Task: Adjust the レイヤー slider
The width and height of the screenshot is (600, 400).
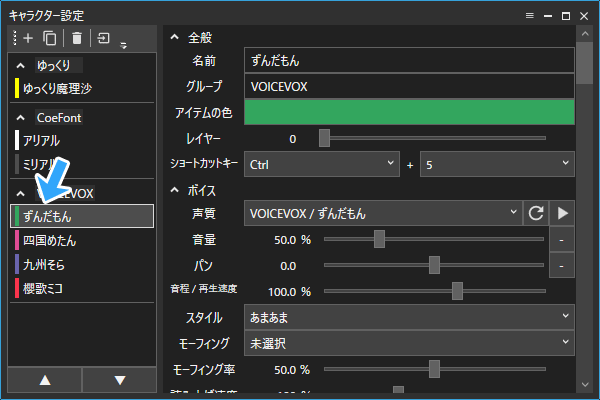Action: (432, 138)
